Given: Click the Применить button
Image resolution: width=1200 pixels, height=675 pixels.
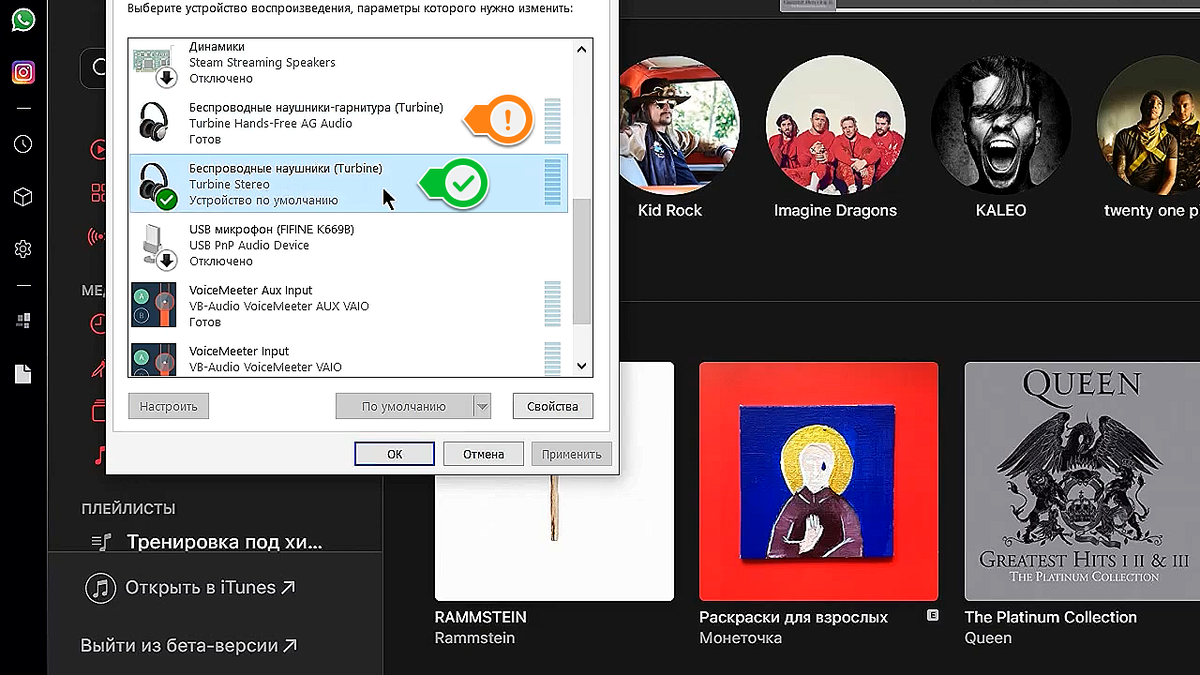Looking at the screenshot, I should pyautogui.click(x=571, y=454).
